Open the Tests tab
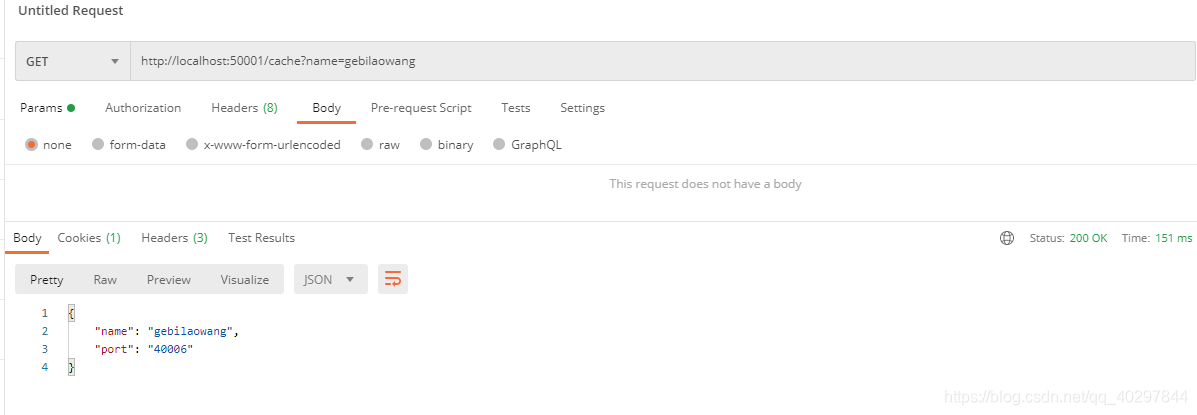The height and width of the screenshot is (415, 1197). tap(515, 108)
